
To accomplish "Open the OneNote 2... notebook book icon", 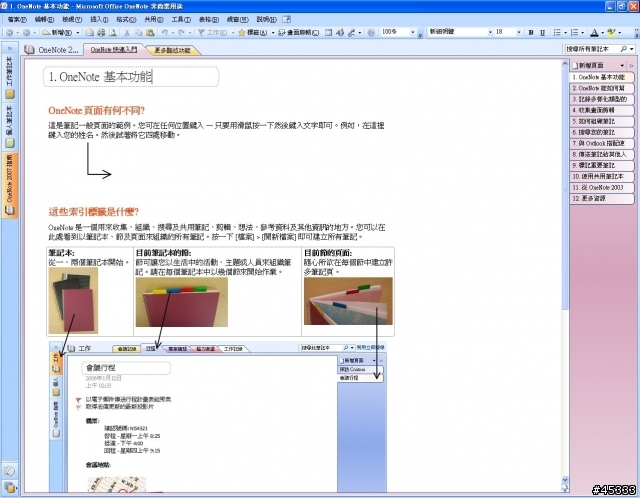I will 29,50.
